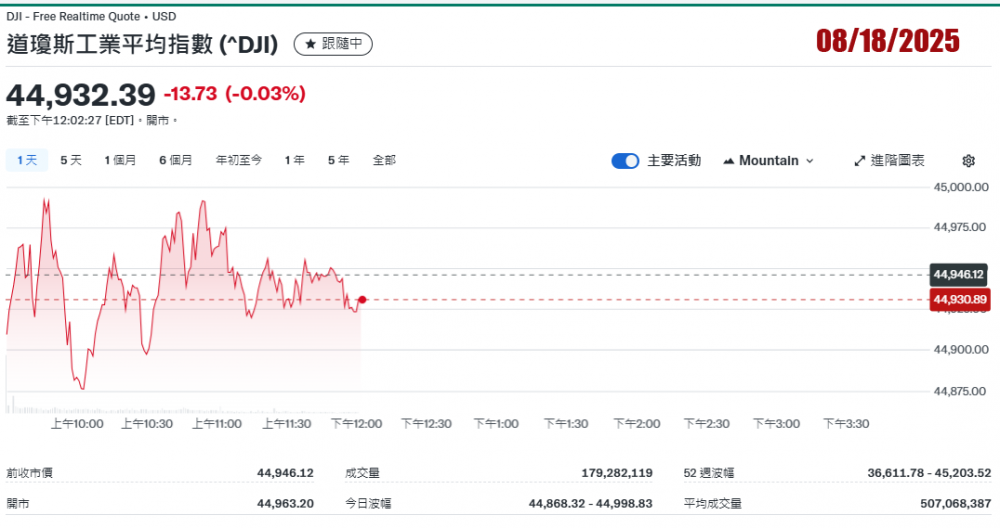The width and height of the screenshot is (1000, 528).
Task: Select the 1個月 range tab
Action: [120, 160]
